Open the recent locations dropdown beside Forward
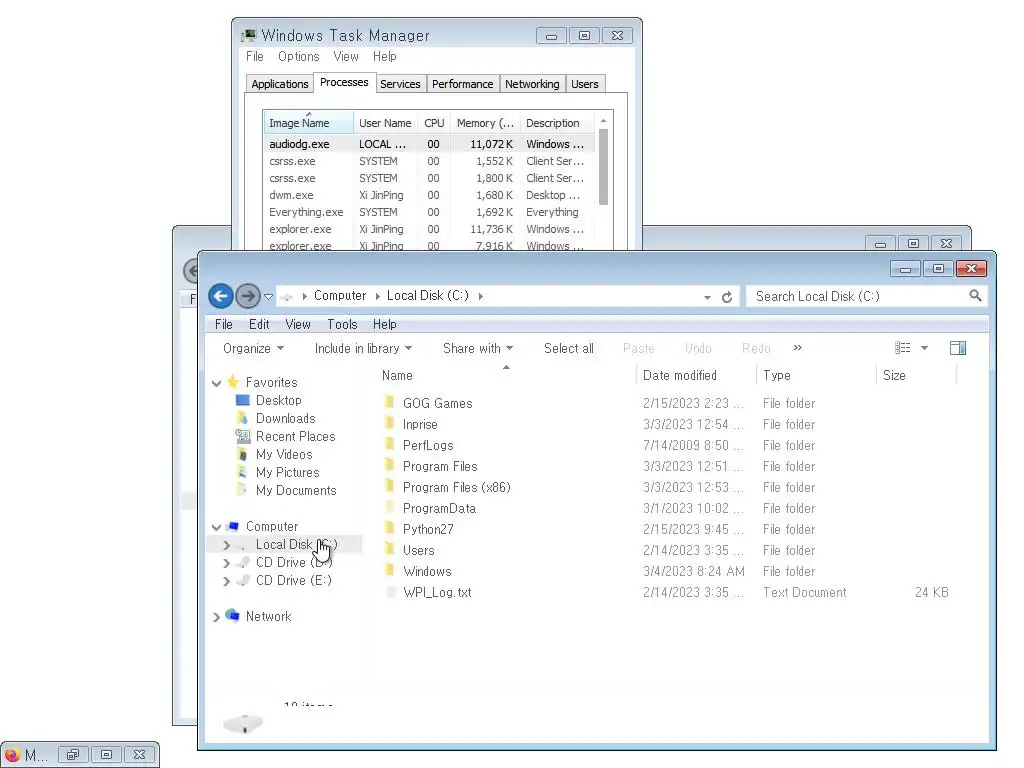The height and width of the screenshot is (768, 1024). 268,296
